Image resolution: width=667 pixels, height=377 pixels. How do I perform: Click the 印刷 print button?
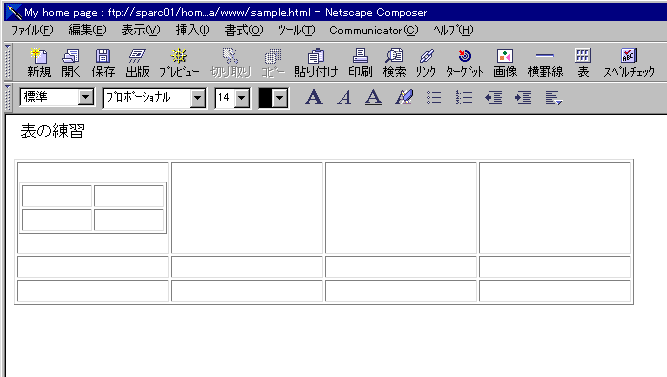click(x=360, y=63)
